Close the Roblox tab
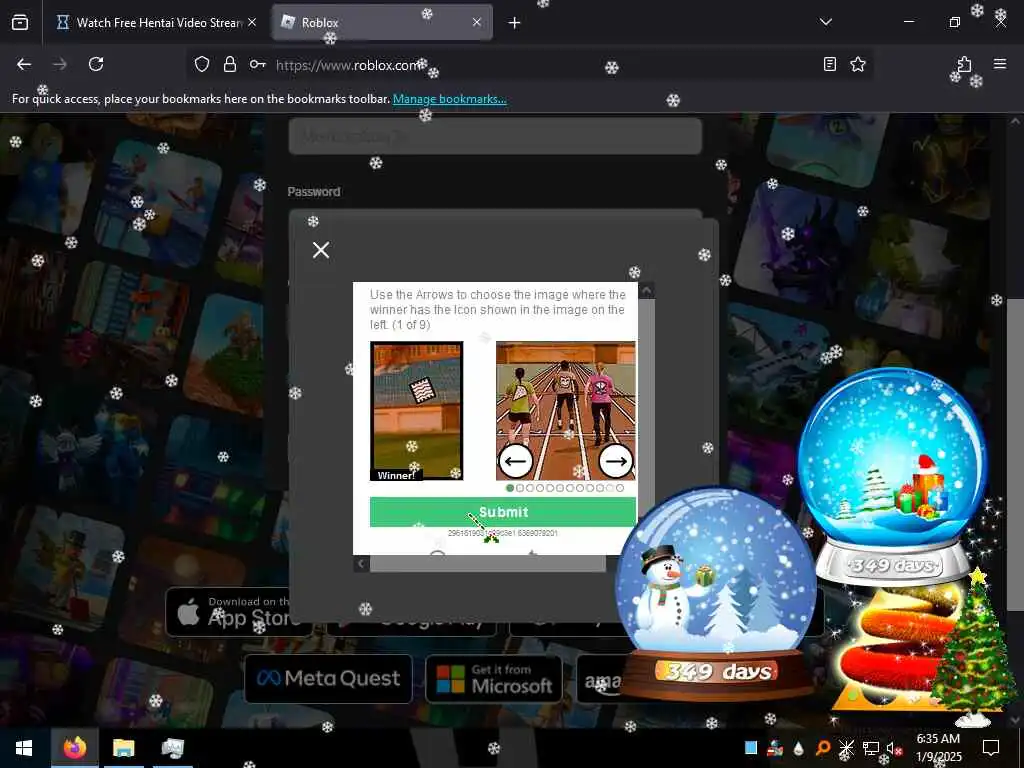The height and width of the screenshot is (768, 1024). (477, 22)
